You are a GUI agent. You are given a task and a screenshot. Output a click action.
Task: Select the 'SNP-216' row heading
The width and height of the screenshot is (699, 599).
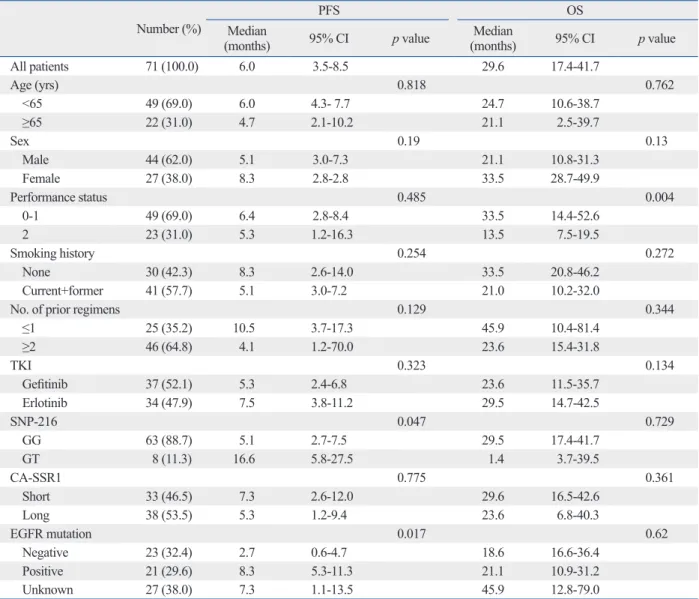pyautogui.click(x=33, y=422)
